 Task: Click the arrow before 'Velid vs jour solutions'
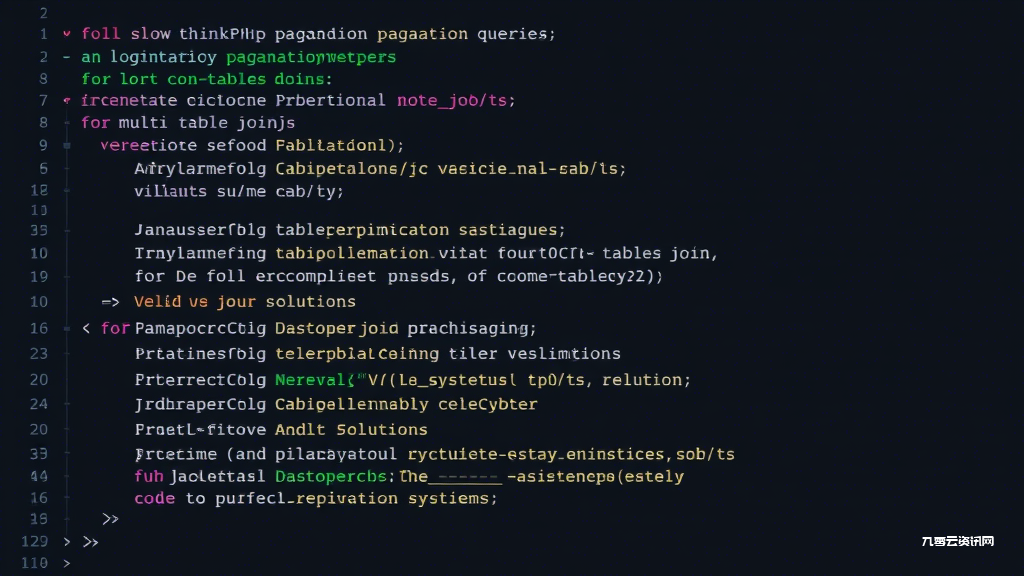click(110, 301)
